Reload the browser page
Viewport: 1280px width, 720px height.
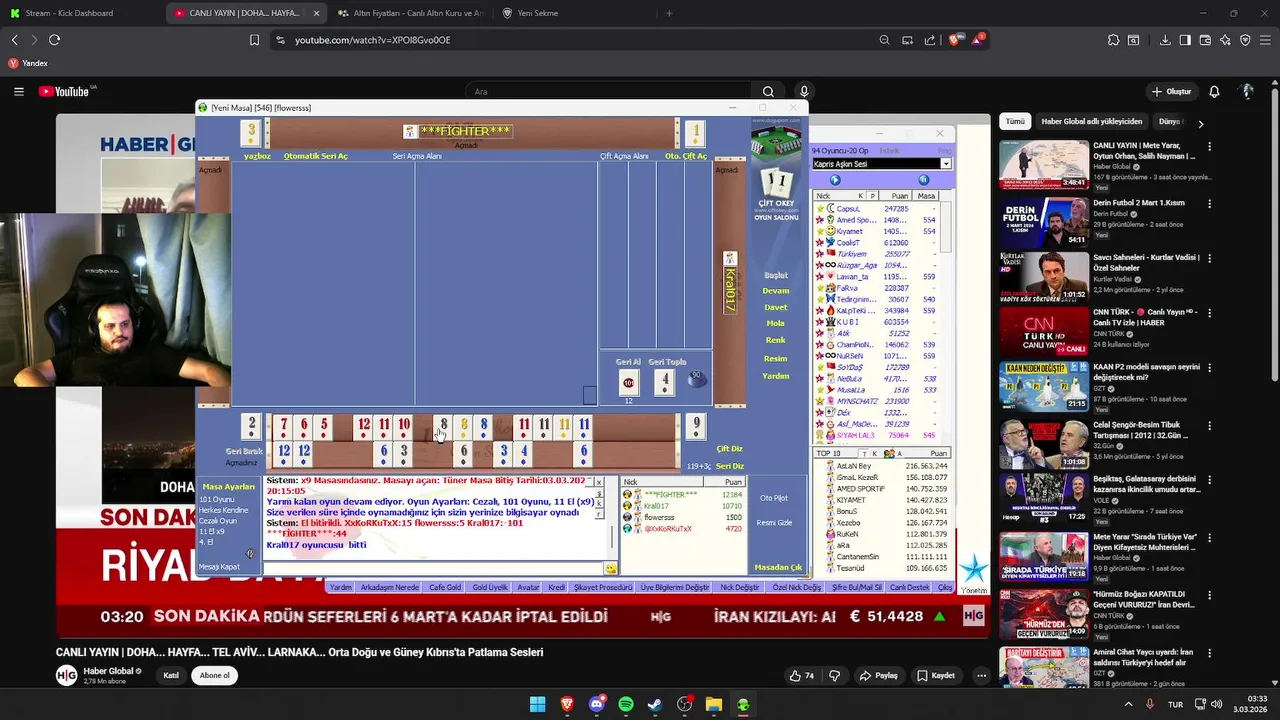[x=54, y=40]
